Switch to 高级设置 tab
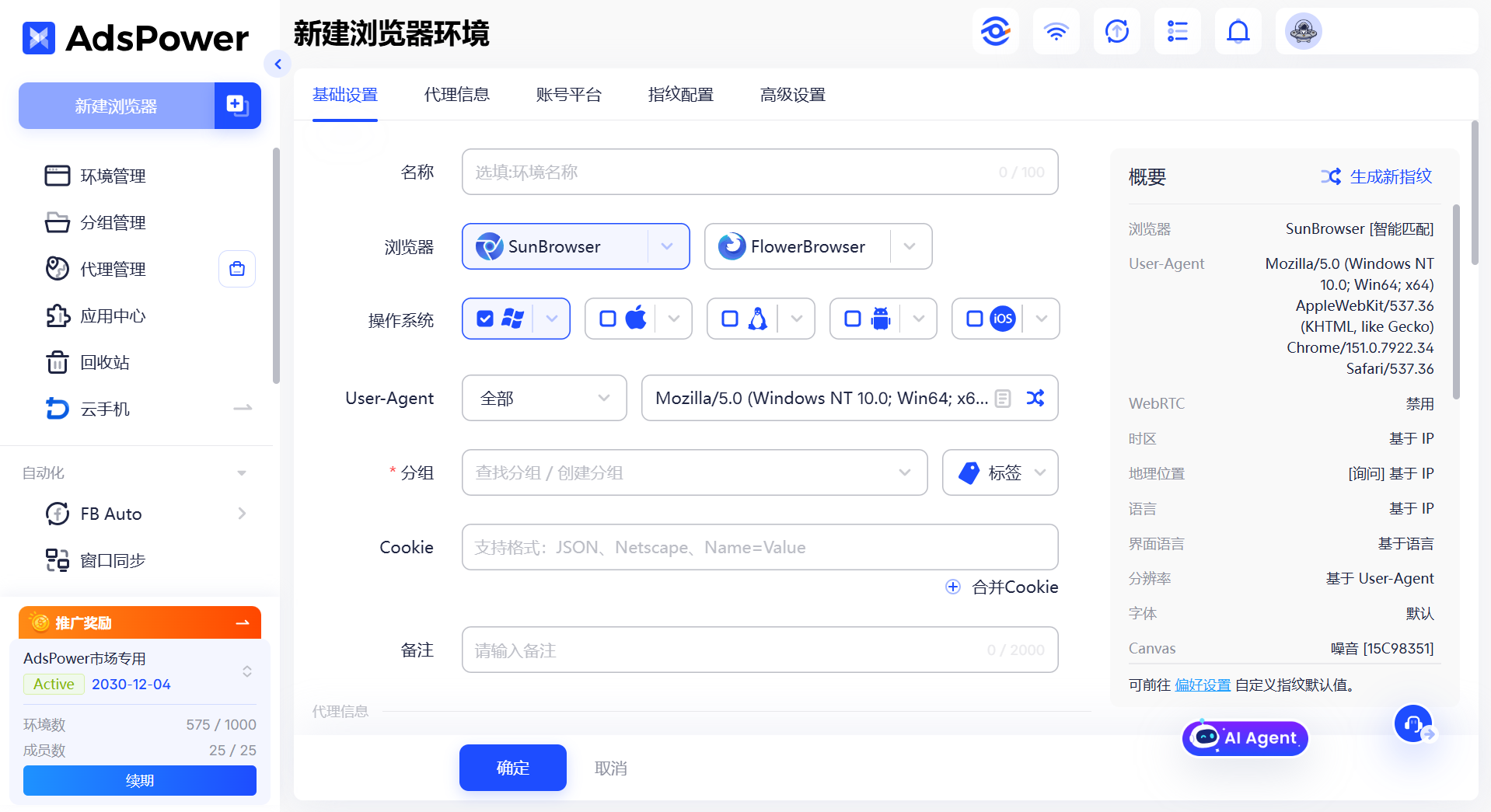1491x812 pixels. pyautogui.click(x=793, y=95)
